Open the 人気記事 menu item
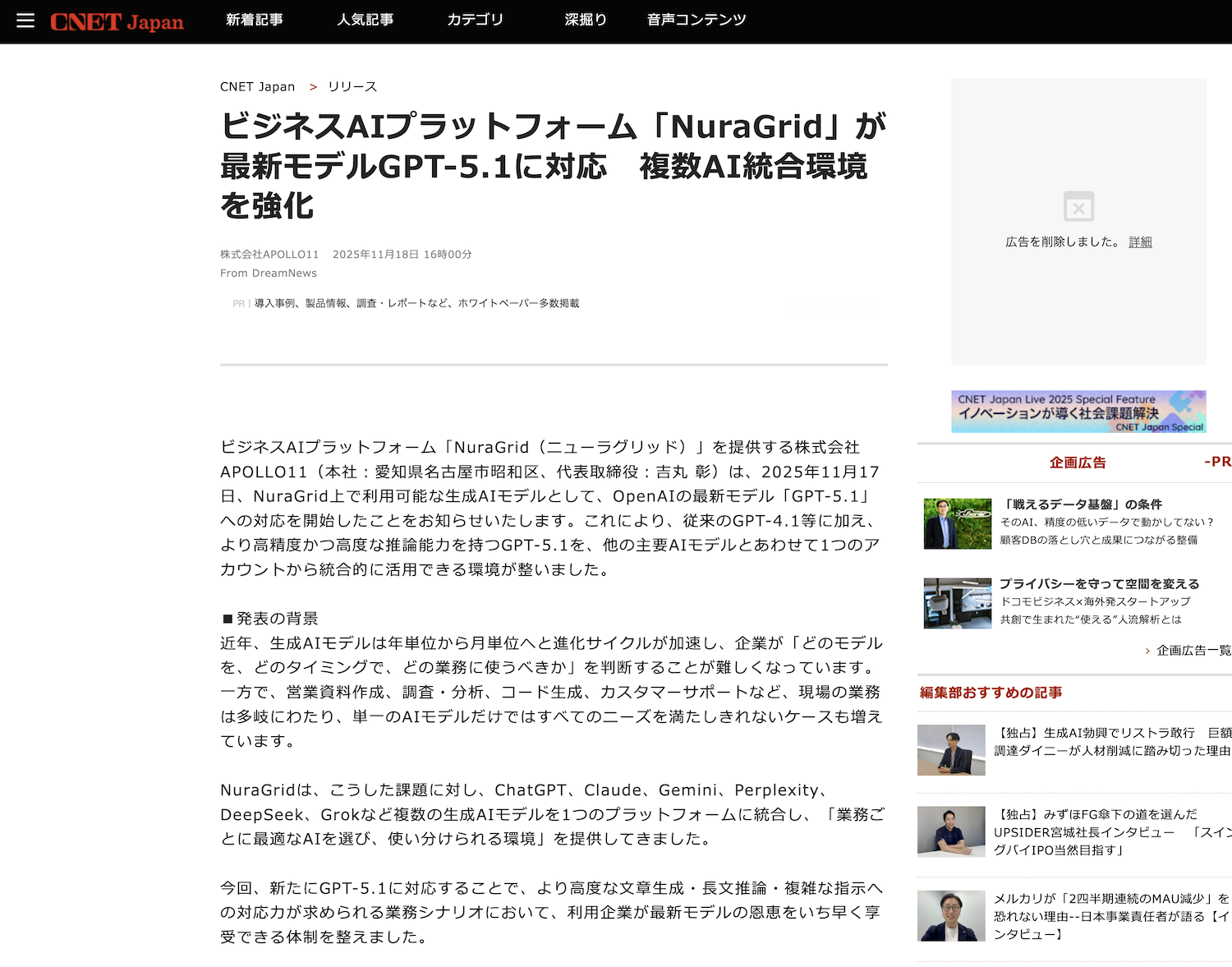The height and width of the screenshot is (967, 1232). coord(365,20)
